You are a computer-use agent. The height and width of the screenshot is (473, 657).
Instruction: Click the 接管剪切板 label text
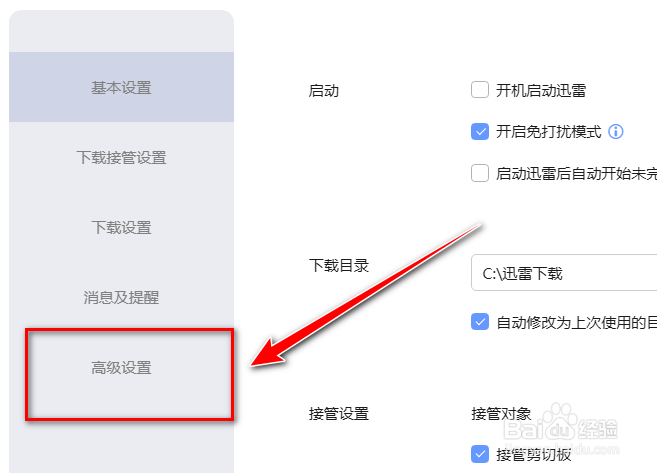click(x=533, y=455)
